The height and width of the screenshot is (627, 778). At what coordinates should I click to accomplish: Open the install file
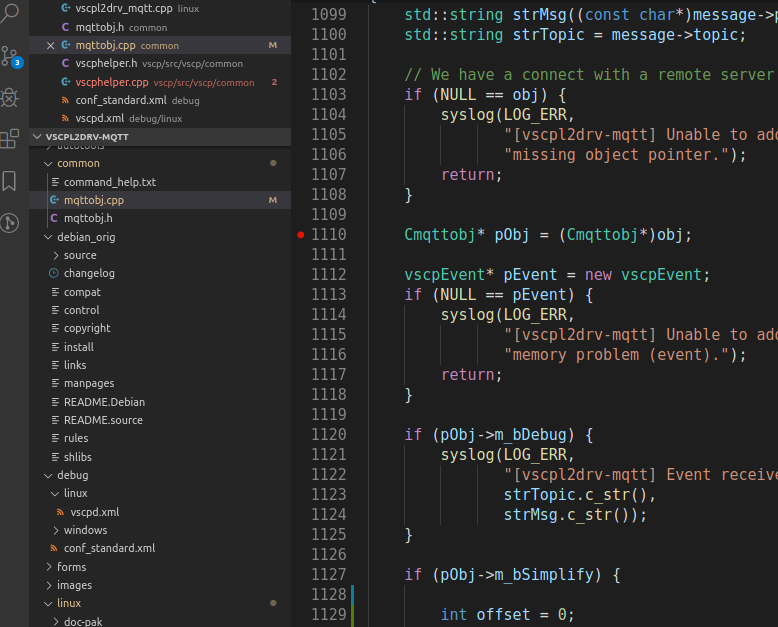pyautogui.click(x=160, y=347)
